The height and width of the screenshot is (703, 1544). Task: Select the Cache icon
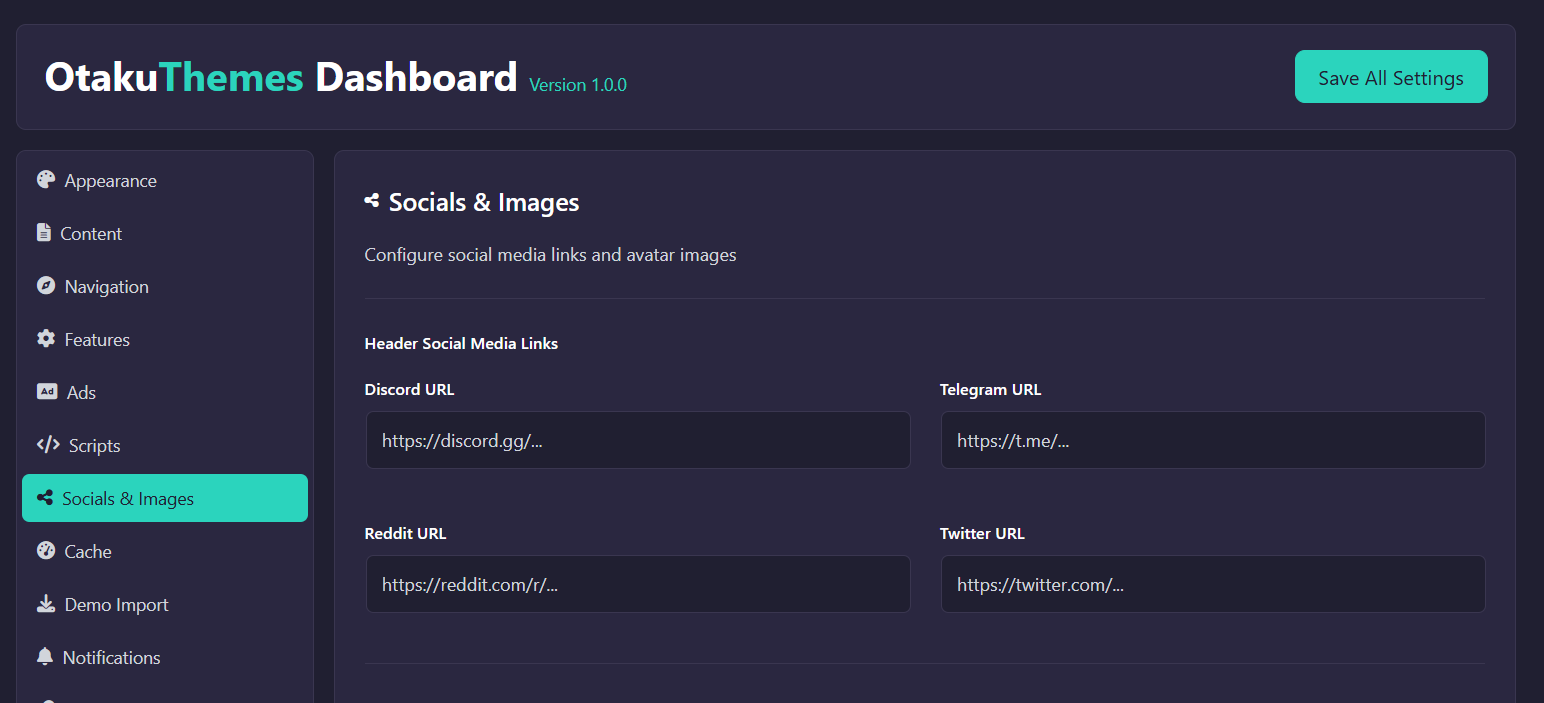tap(46, 551)
